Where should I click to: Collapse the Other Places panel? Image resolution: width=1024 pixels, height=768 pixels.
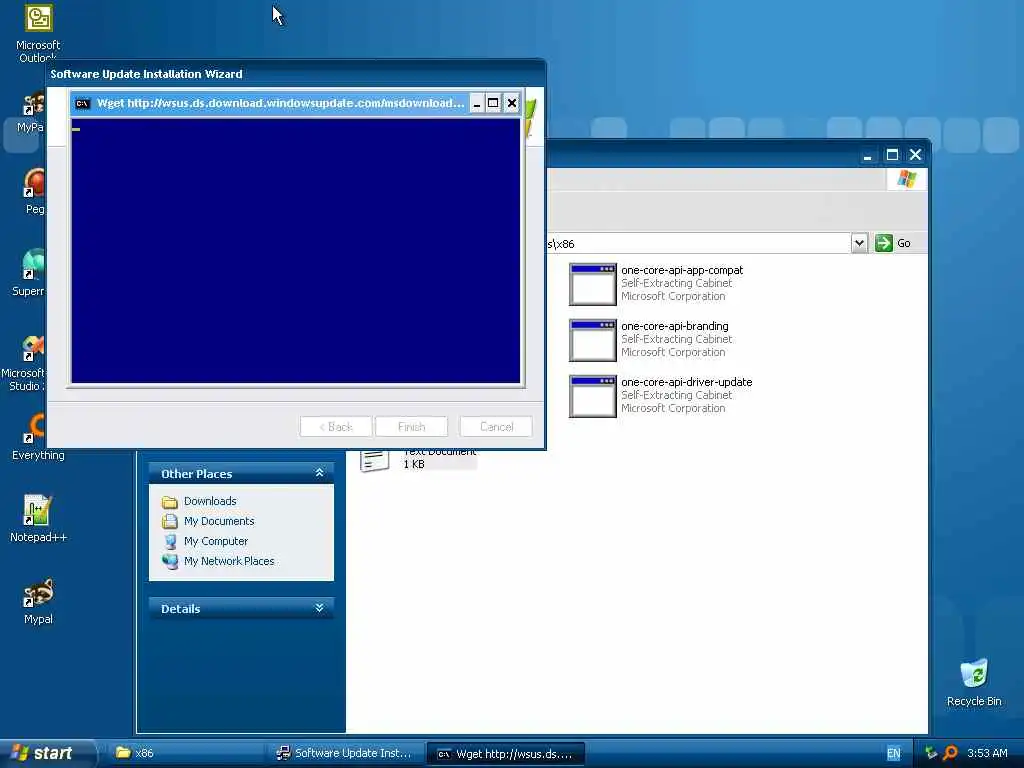319,473
